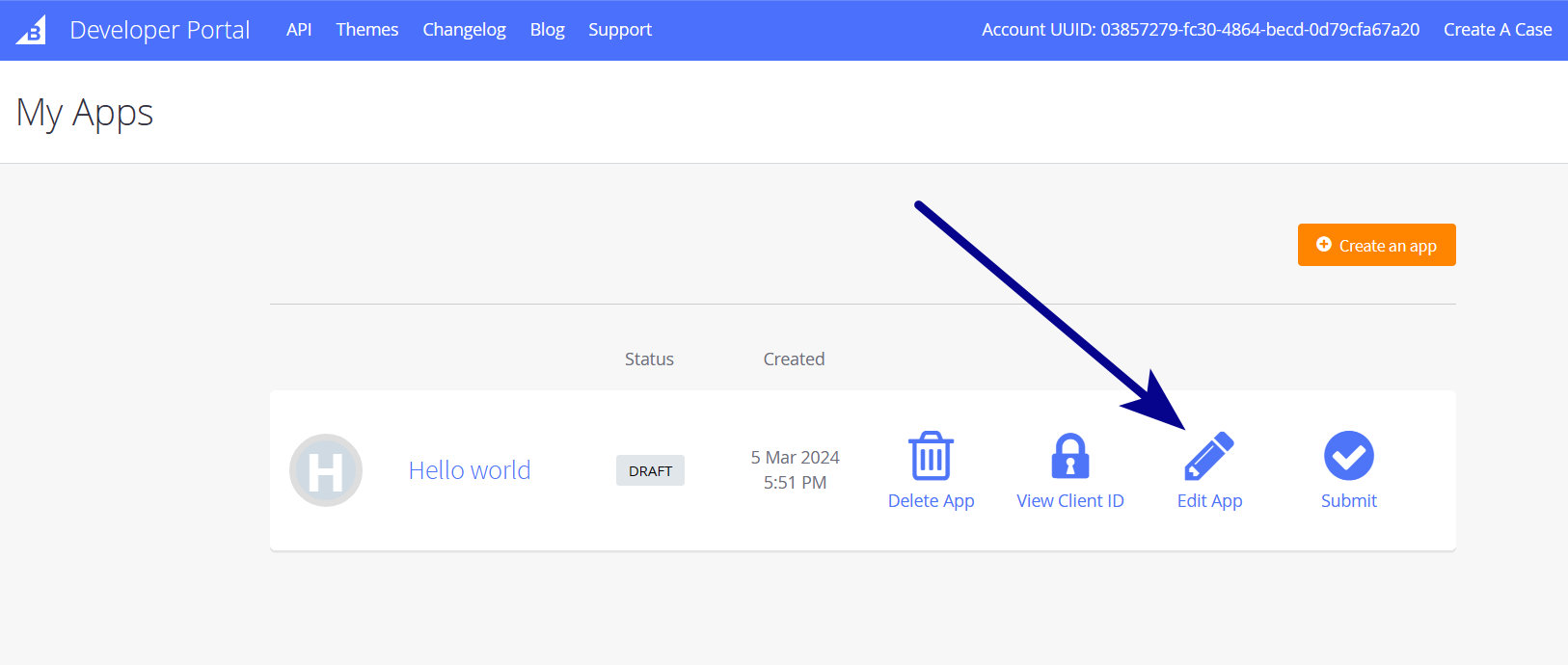The width and height of the screenshot is (1568, 665).
Task: Click the Create an app button
Action: point(1377,246)
